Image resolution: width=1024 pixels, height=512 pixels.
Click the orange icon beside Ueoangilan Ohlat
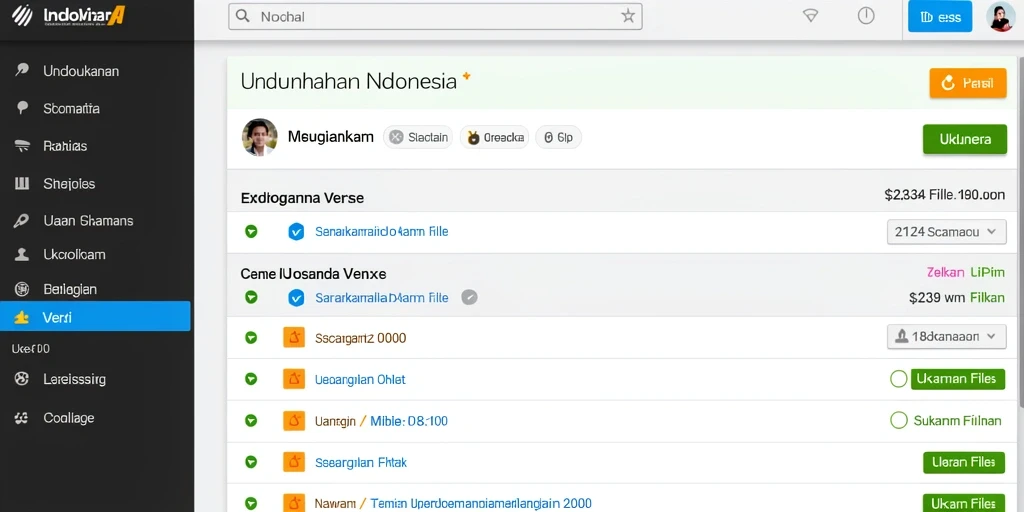pos(294,379)
